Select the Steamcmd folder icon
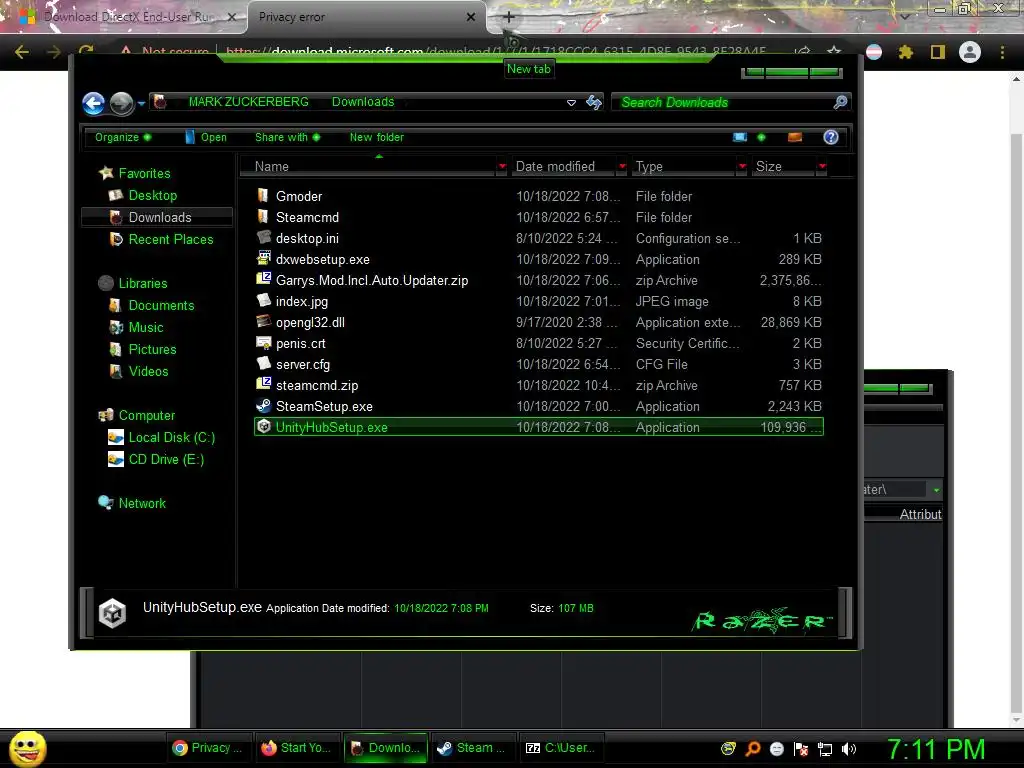The height and width of the screenshot is (768, 1024). [263, 216]
